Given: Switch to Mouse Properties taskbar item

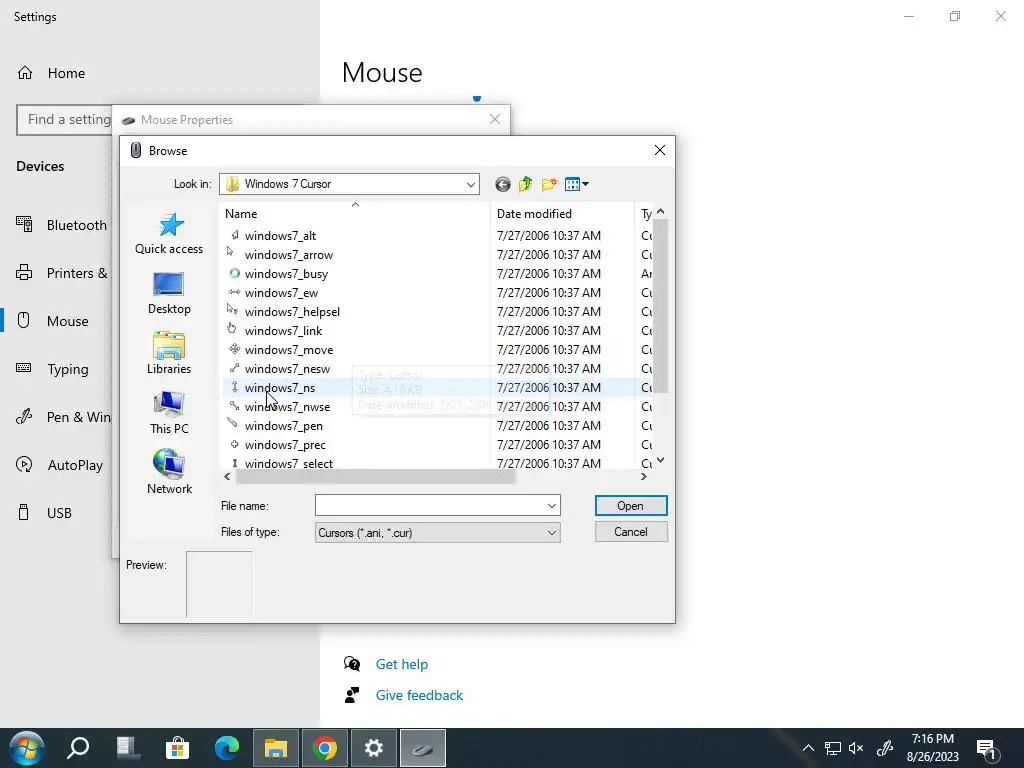Looking at the screenshot, I should point(423,748).
